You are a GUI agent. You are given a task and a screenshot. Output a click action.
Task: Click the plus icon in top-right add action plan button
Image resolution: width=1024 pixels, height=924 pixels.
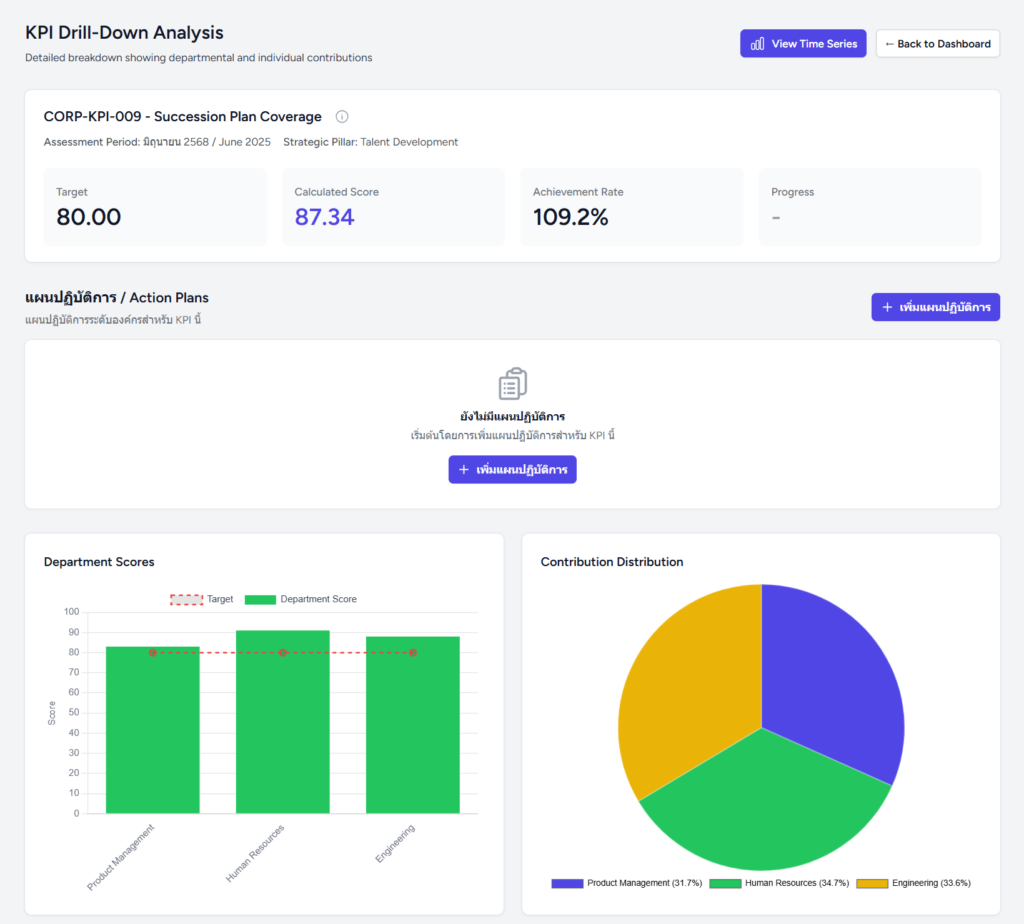[887, 307]
